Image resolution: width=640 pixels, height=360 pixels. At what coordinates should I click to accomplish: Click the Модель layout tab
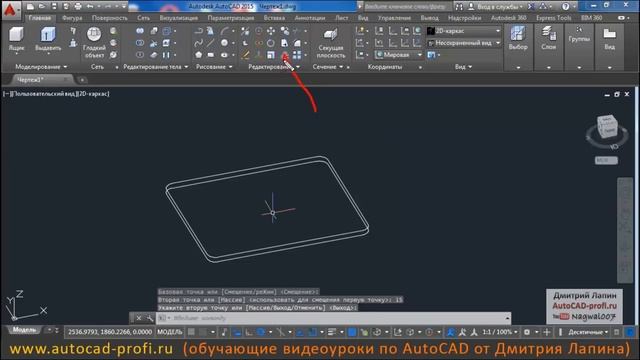click(x=24, y=330)
